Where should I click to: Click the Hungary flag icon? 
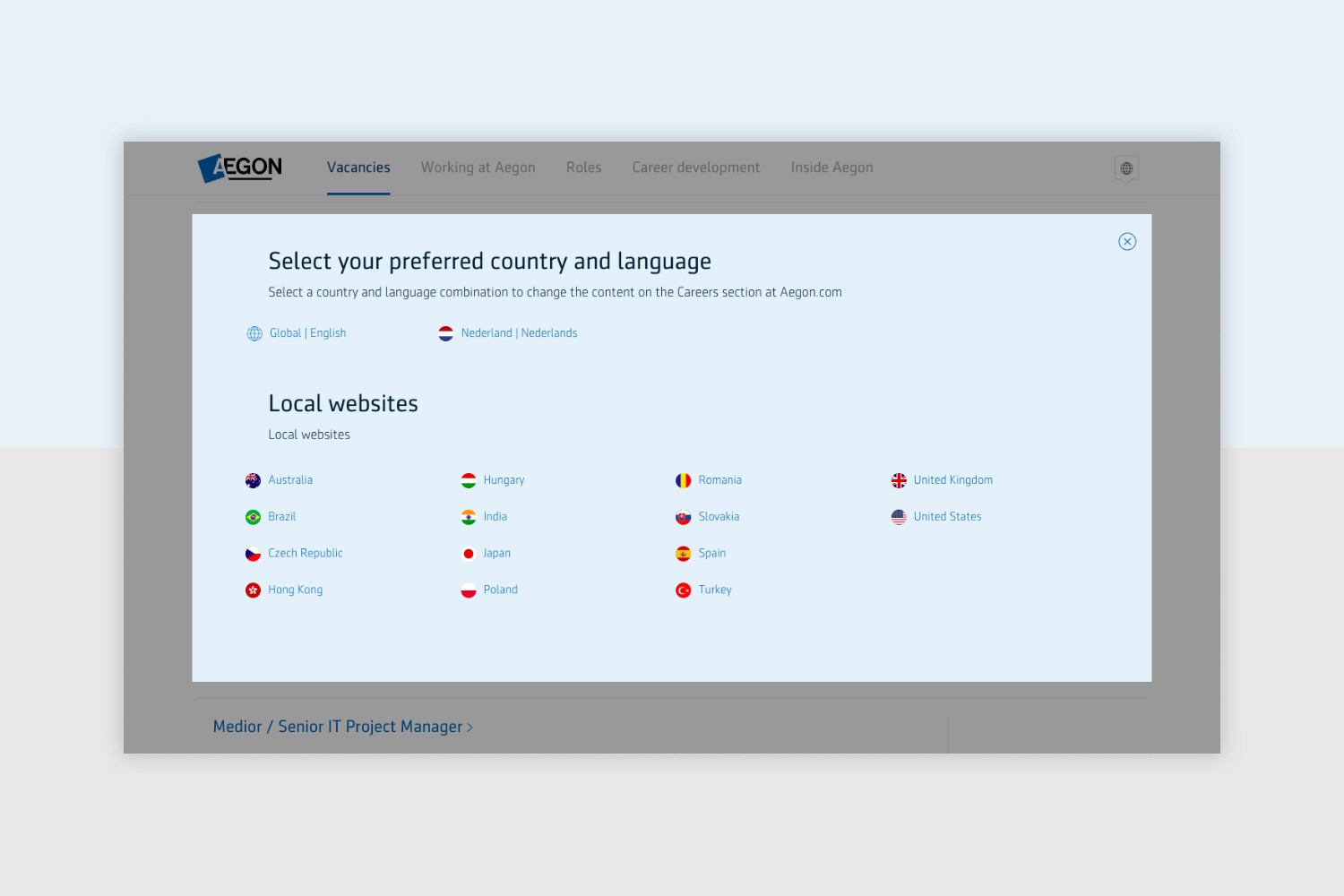469,481
